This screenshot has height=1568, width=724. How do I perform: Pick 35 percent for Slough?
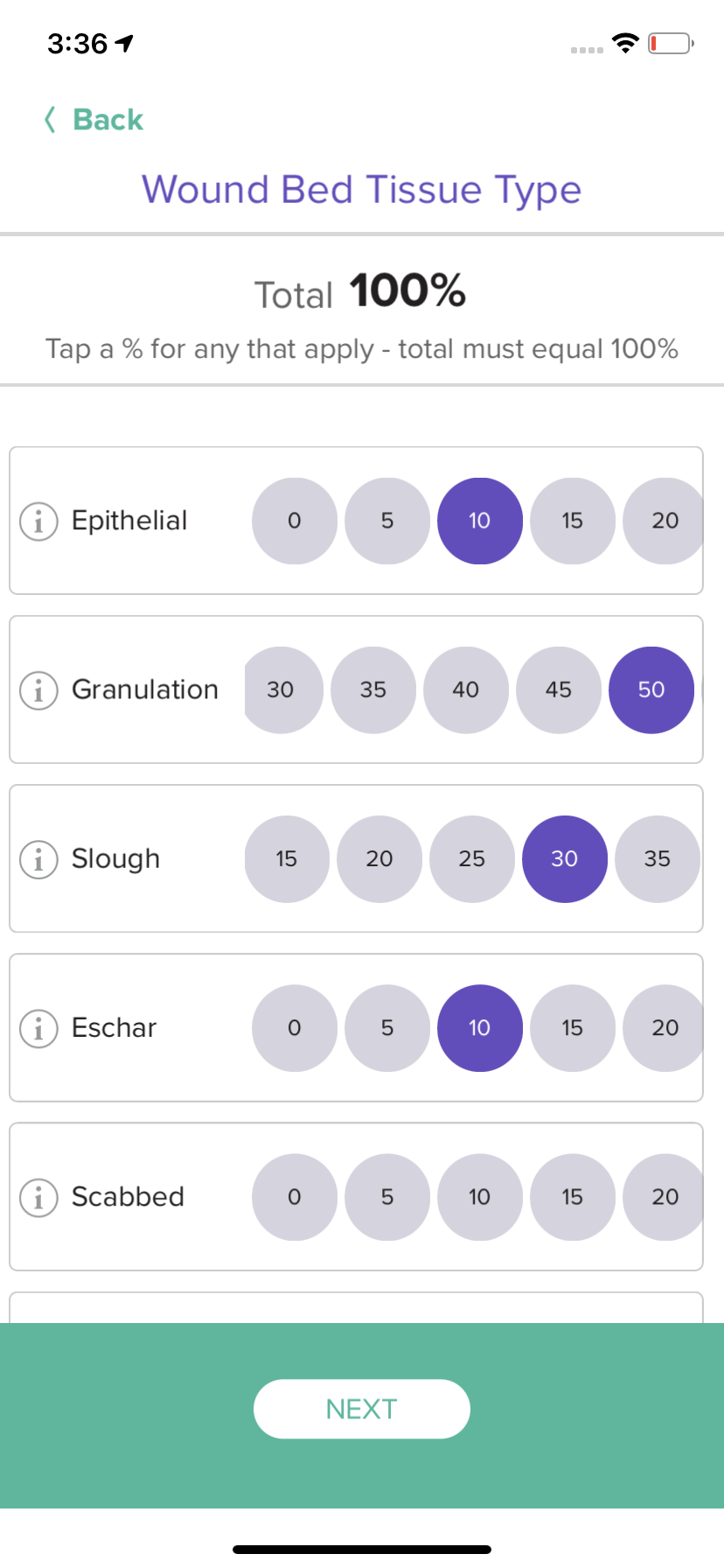pos(658,858)
